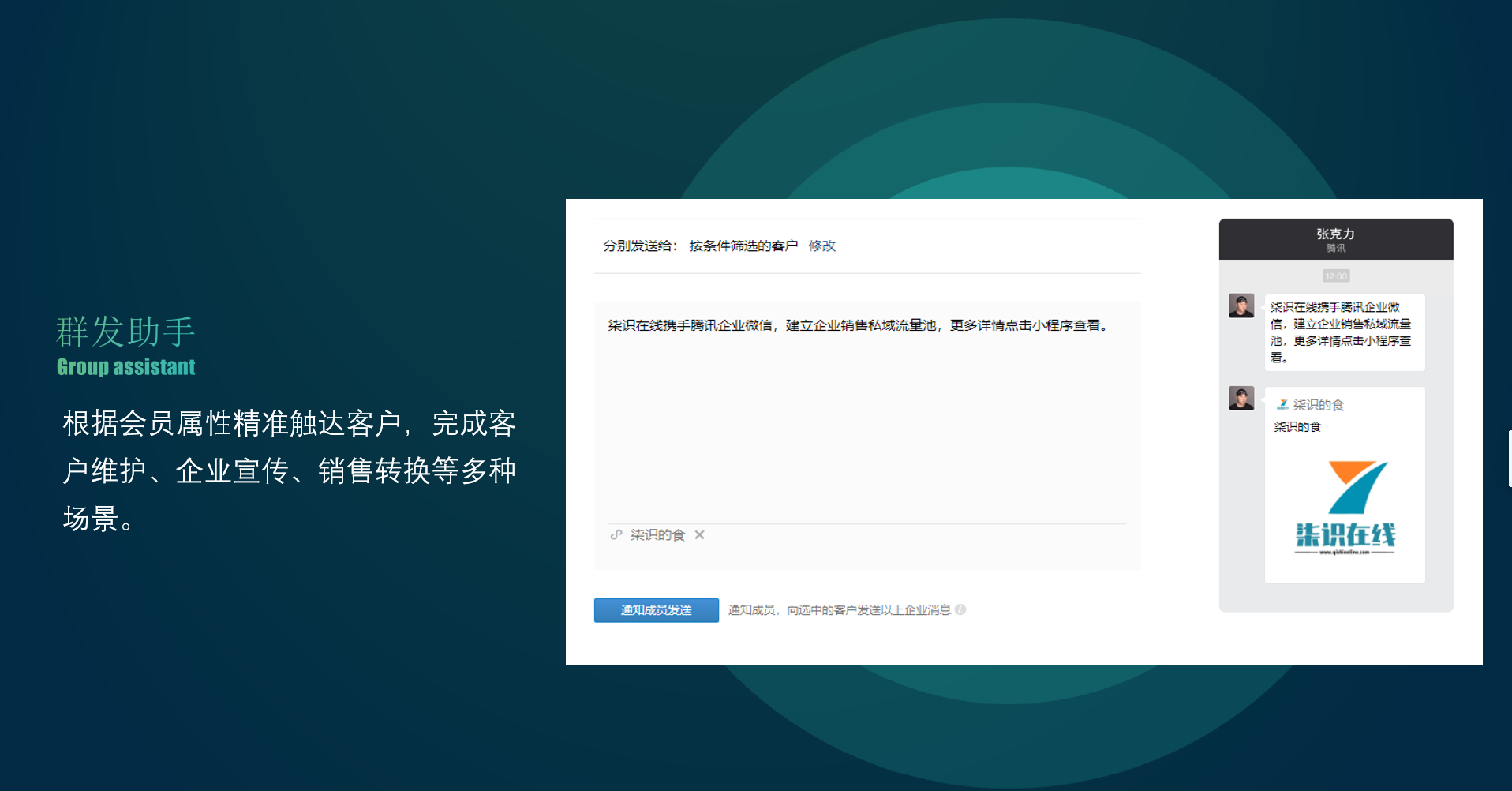The width and height of the screenshot is (1512, 791).
Task: Click the 群发助手 heading
Action: pos(125,332)
